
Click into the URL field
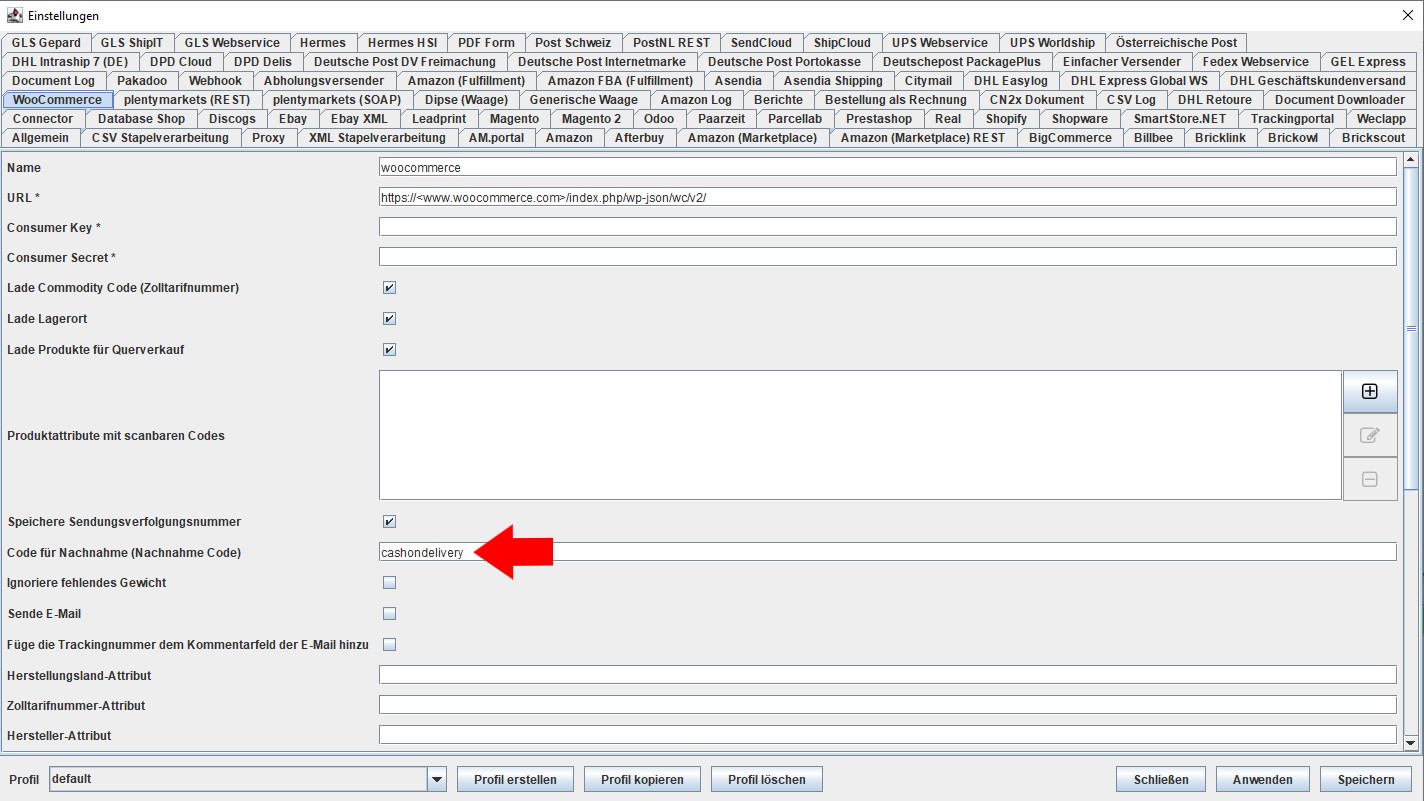[x=887, y=197]
